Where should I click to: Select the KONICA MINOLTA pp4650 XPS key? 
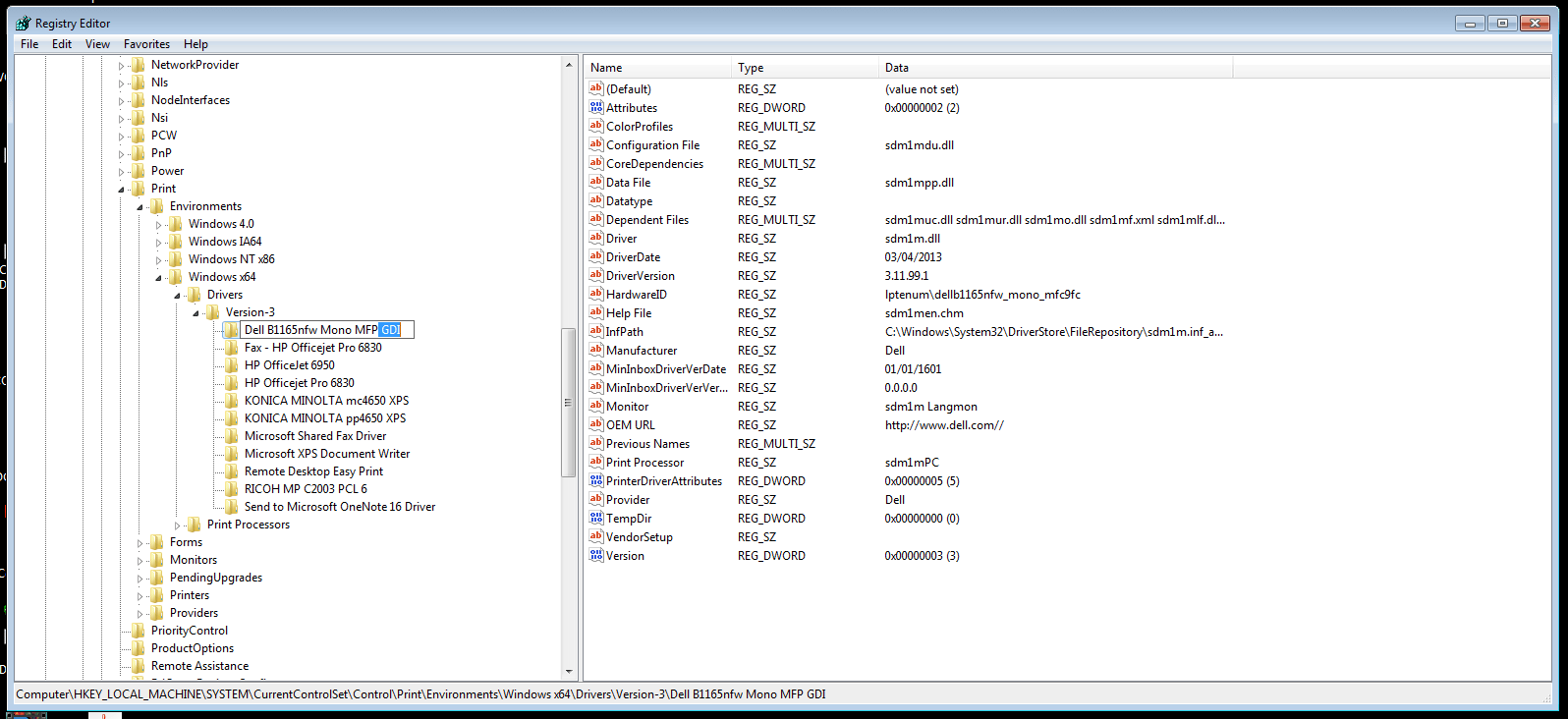325,418
